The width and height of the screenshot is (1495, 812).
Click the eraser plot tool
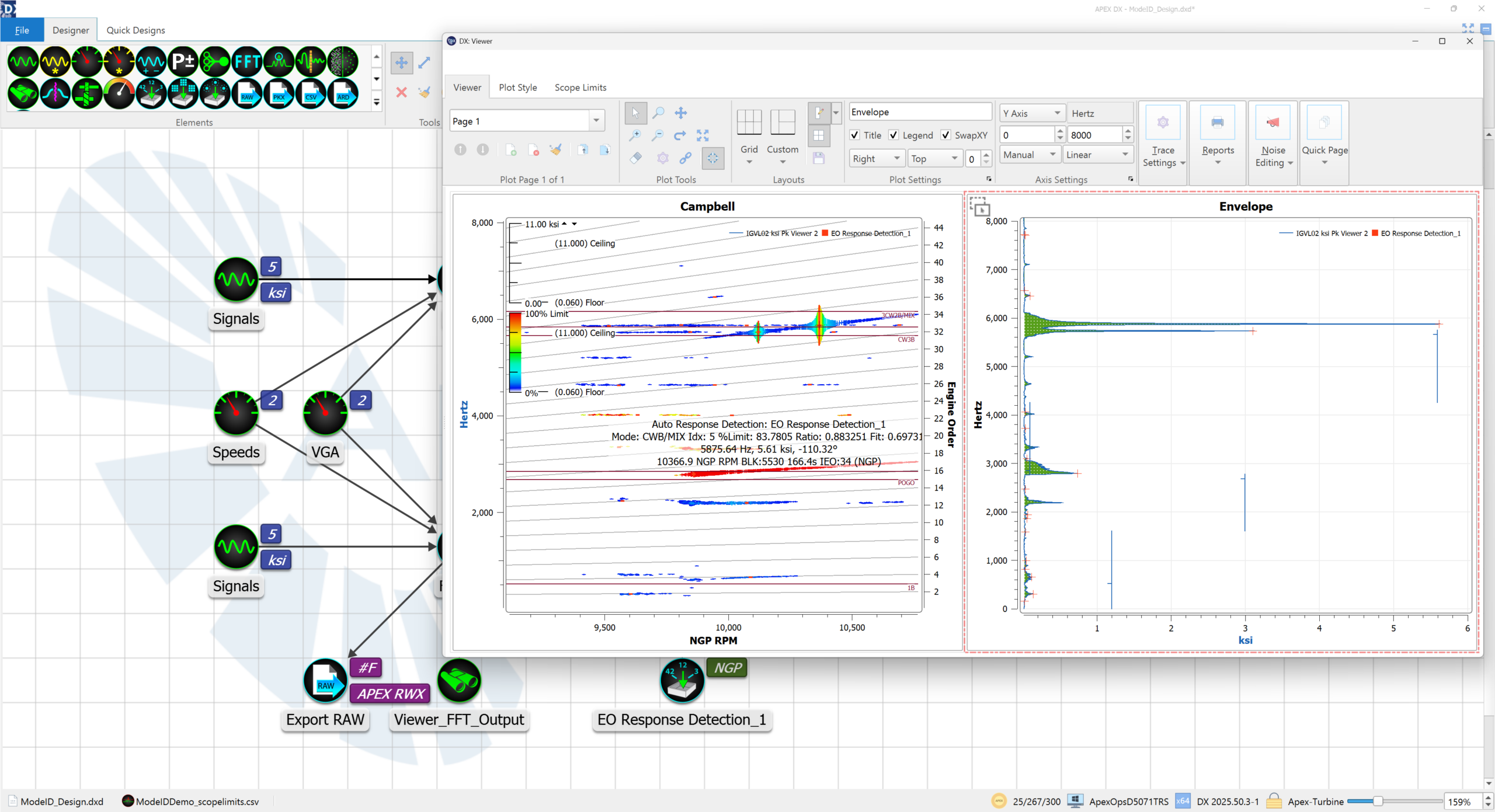[636, 158]
